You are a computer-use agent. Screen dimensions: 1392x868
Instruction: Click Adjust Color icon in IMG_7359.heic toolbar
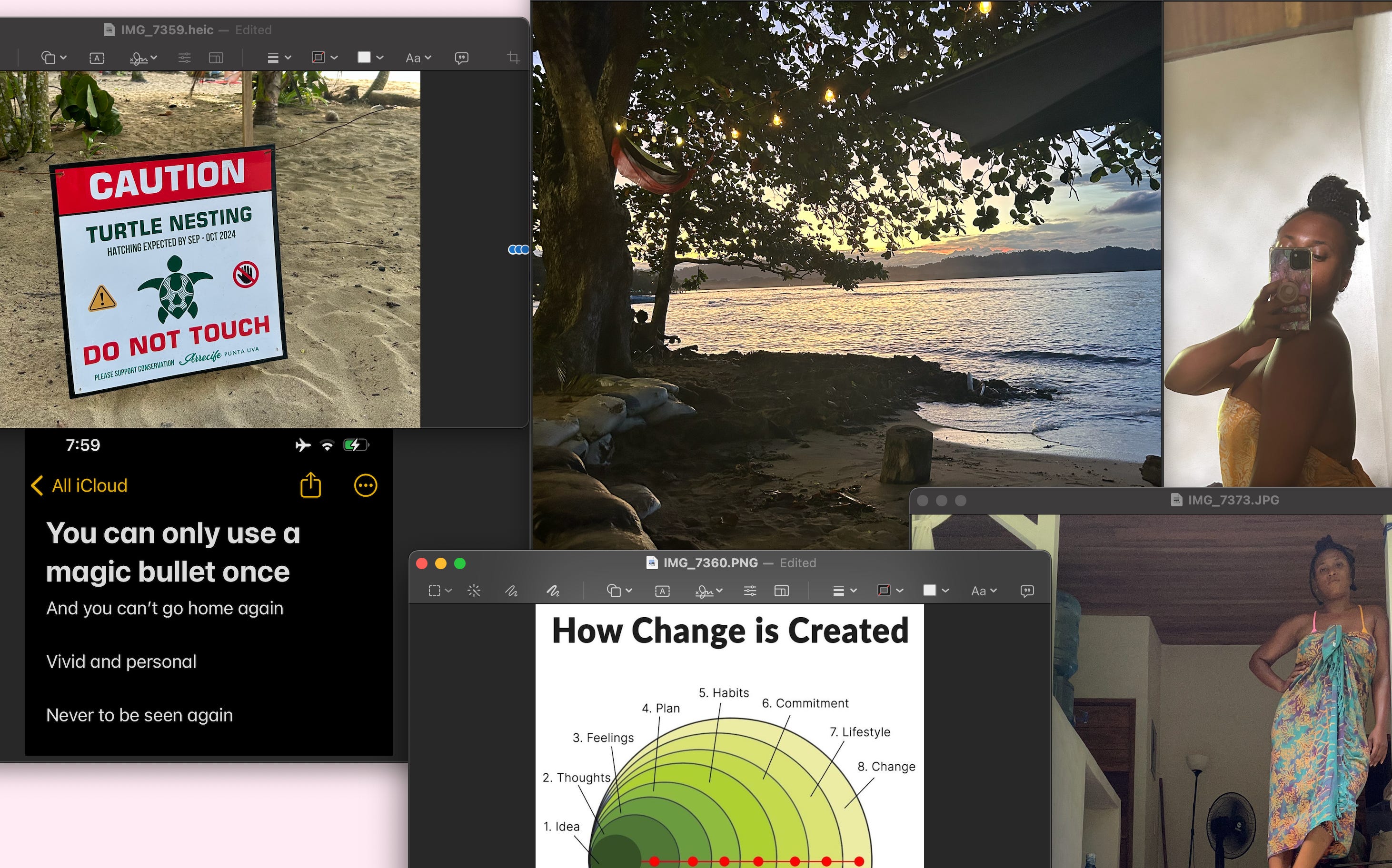coord(184,58)
